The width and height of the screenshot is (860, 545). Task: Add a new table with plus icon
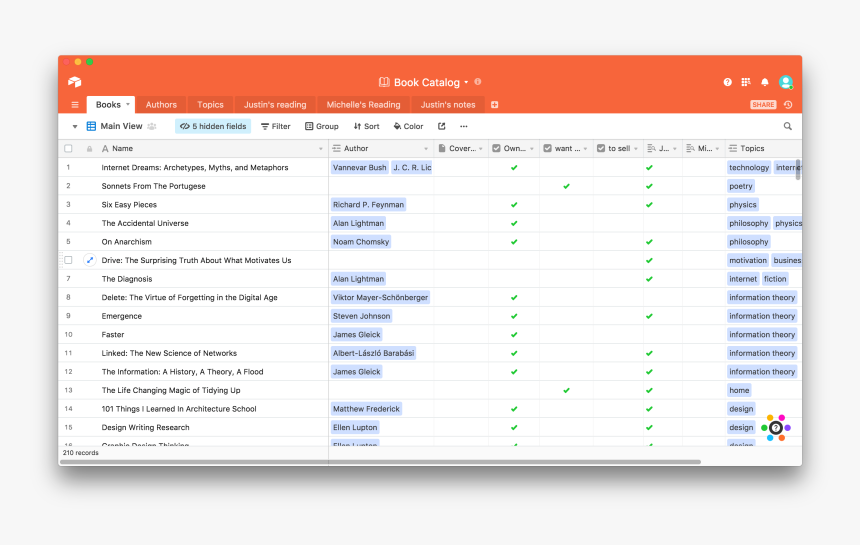[494, 105]
